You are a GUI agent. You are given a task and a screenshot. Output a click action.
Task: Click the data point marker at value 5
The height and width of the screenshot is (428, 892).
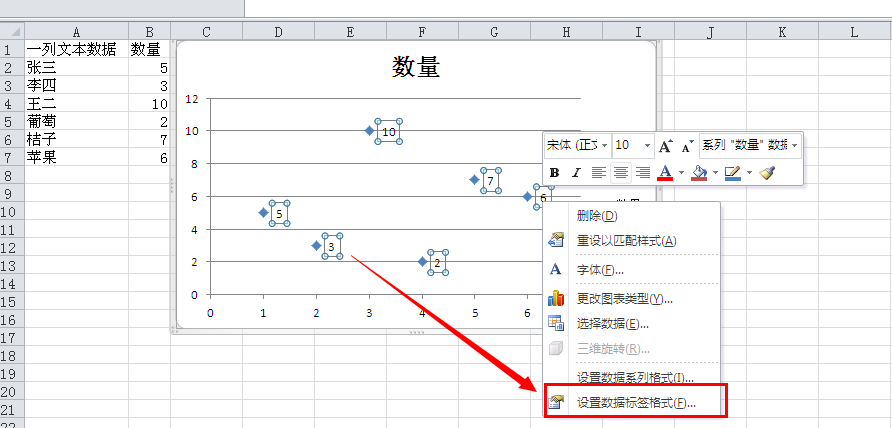(263, 213)
